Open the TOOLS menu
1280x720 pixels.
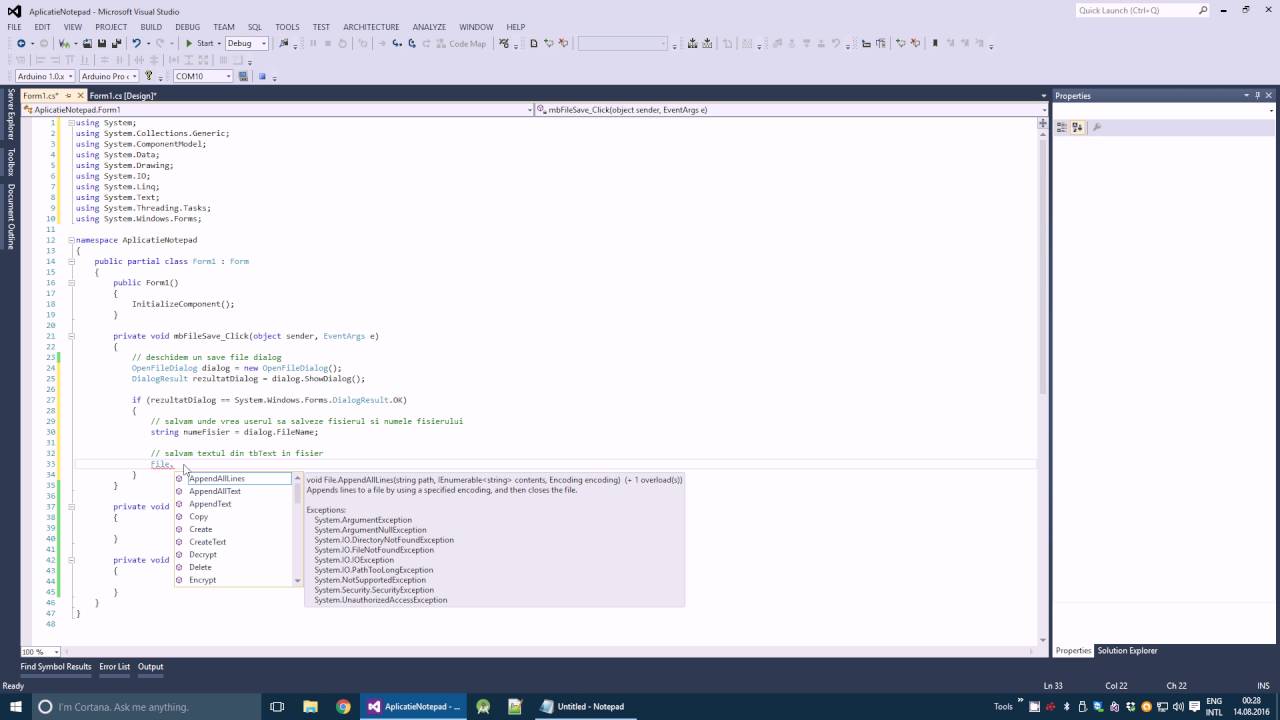pyautogui.click(x=287, y=27)
